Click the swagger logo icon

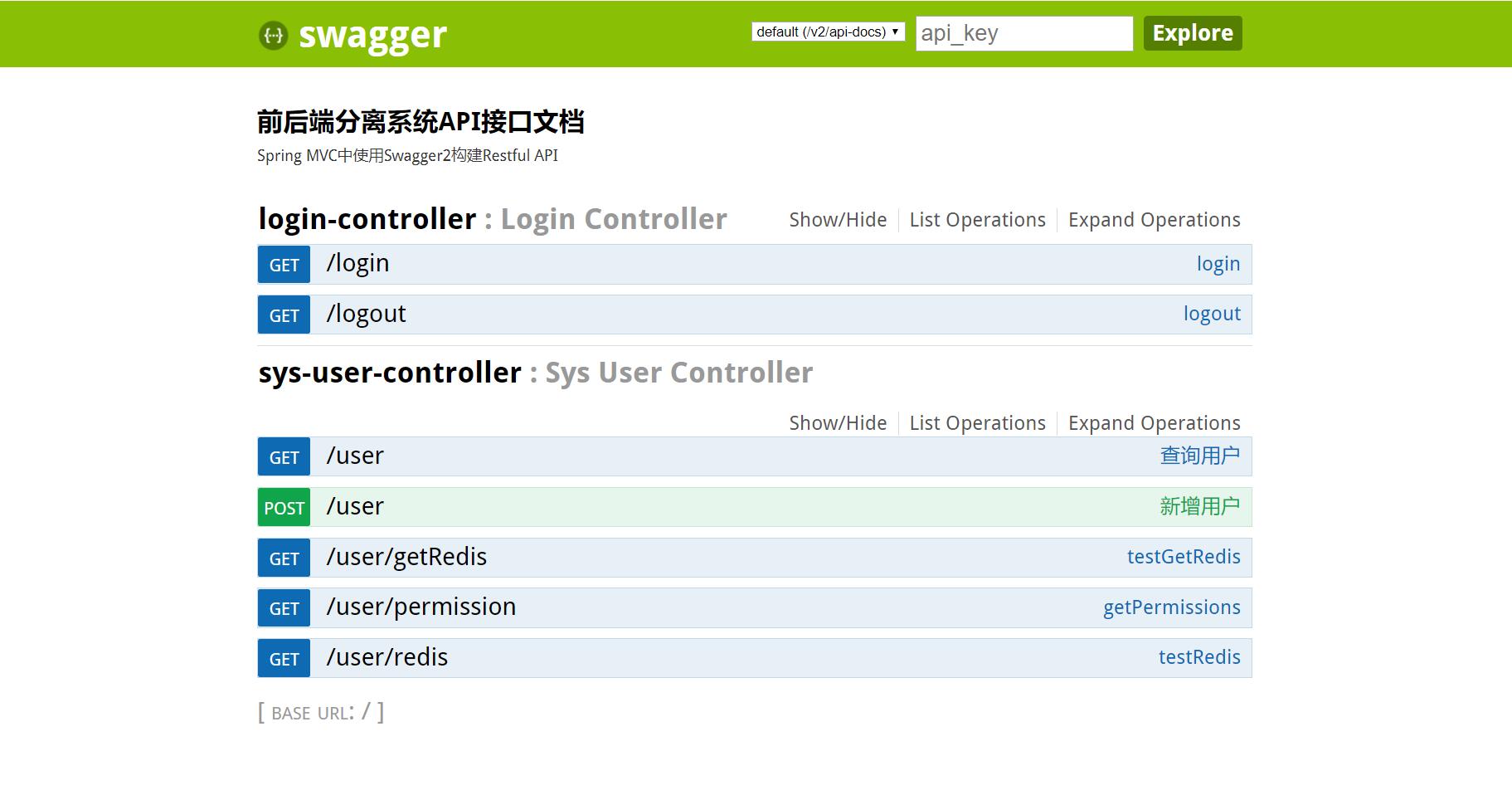(x=273, y=35)
